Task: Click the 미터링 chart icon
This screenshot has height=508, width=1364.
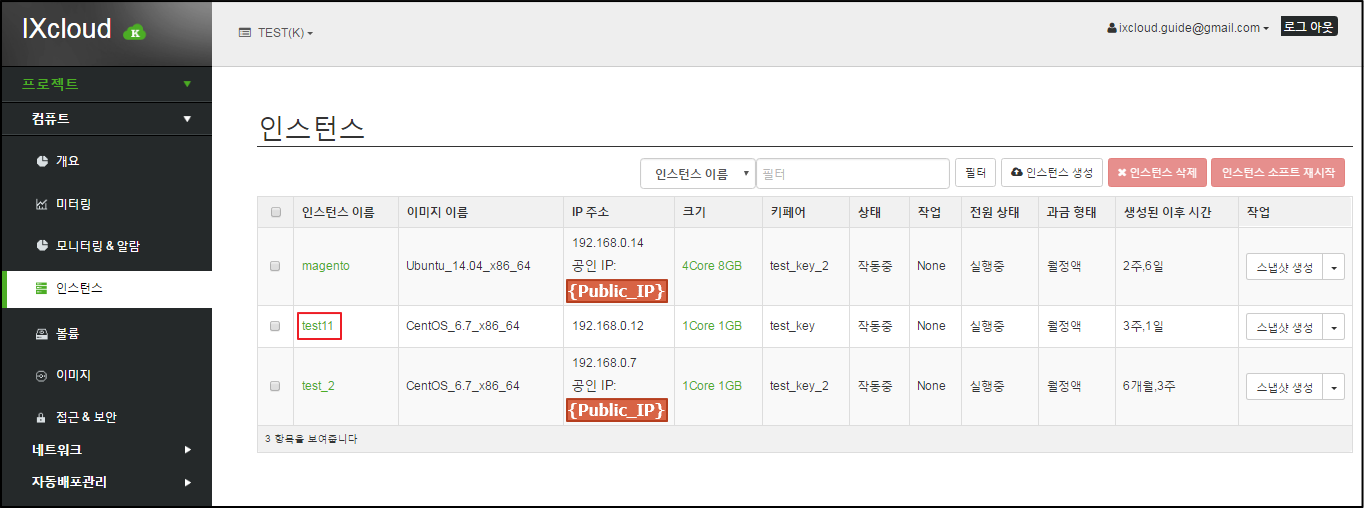Action: pyautogui.click(x=42, y=204)
